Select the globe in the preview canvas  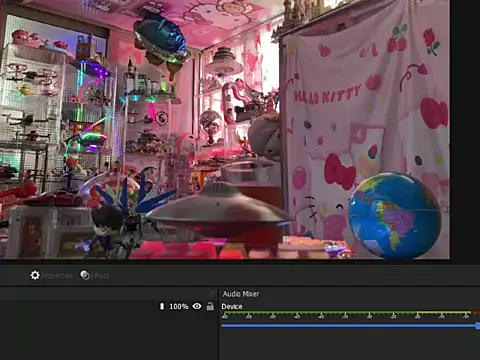pyautogui.click(x=394, y=216)
